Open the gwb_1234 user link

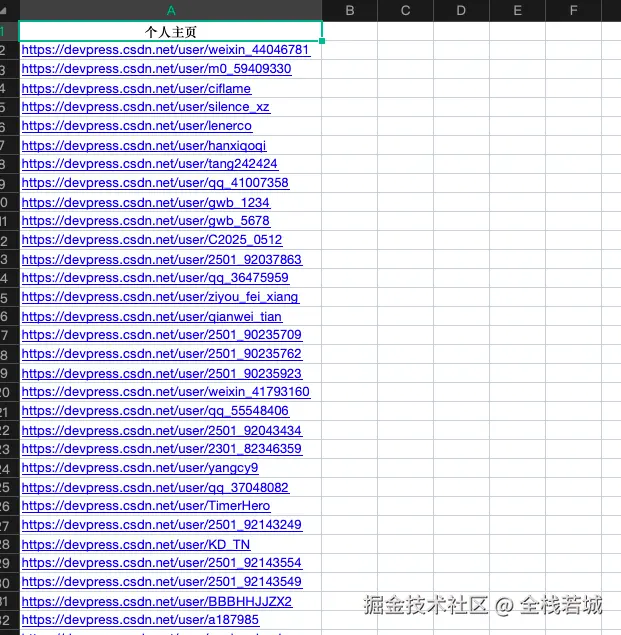tap(146, 202)
